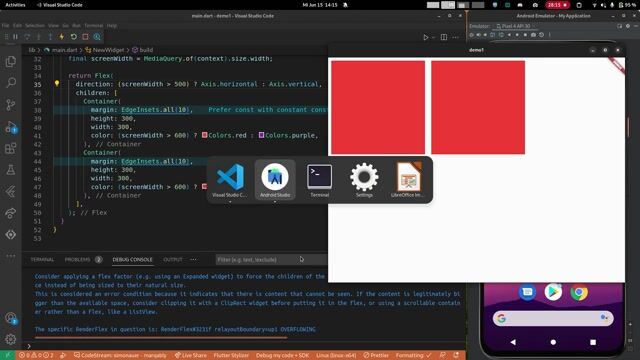Image resolution: width=640 pixels, height=360 pixels.
Task: Open editor More Actions ellipsis
Action: click(x=456, y=37)
